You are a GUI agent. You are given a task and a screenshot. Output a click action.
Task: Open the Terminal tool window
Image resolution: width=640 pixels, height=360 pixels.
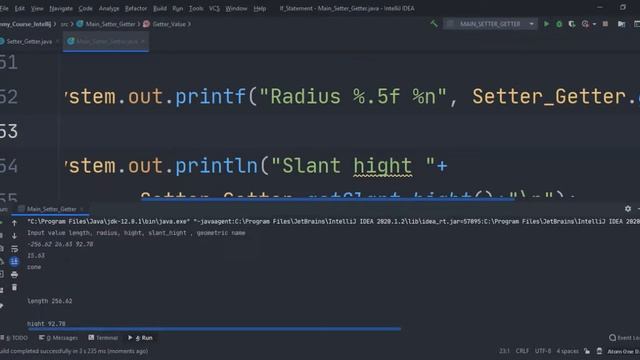point(103,338)
